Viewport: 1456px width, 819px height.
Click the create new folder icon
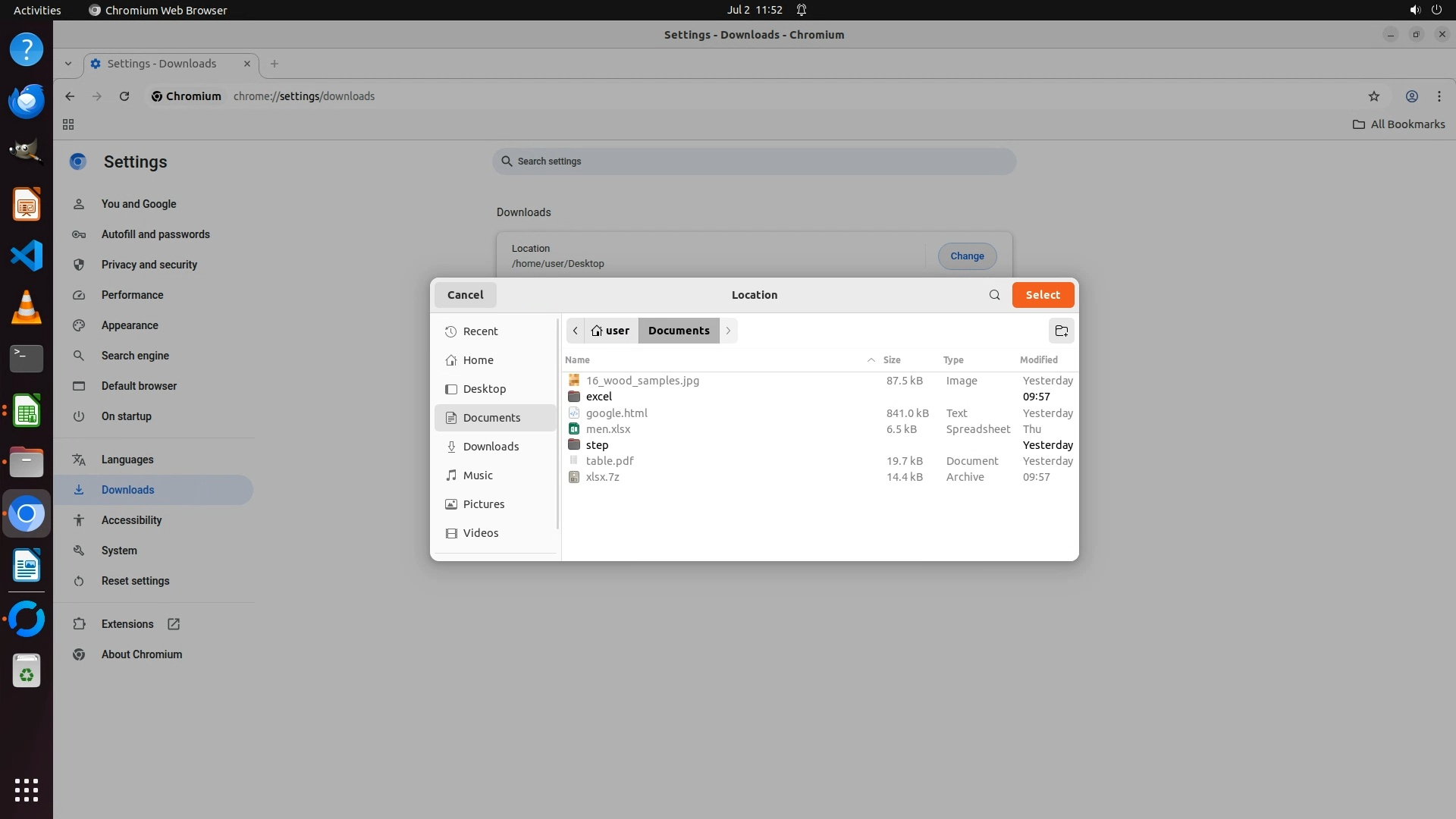click(1061, 331)
